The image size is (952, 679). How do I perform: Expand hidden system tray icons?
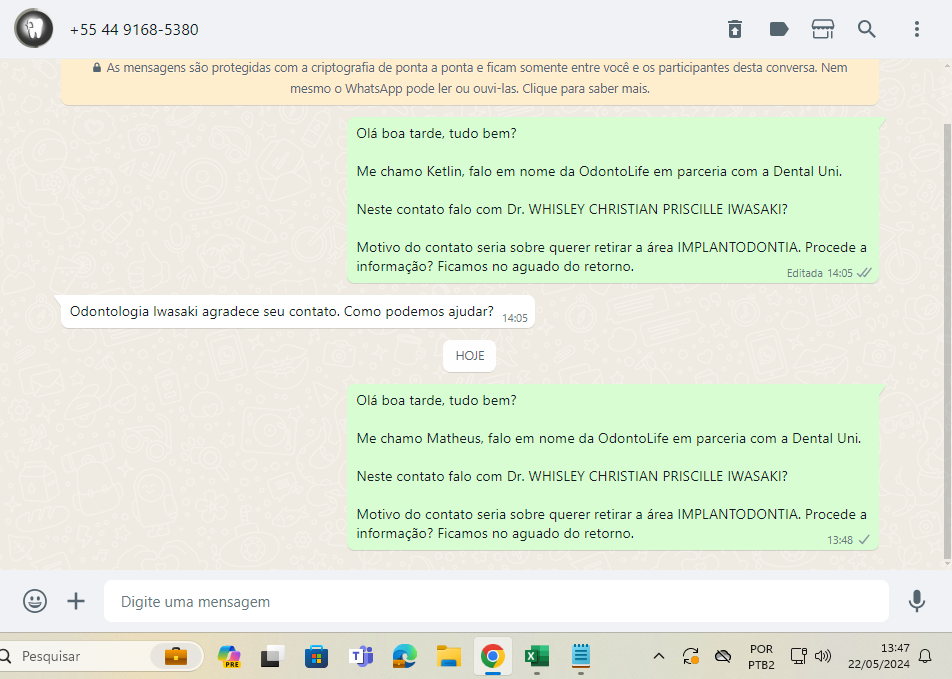click(x=659, y=656)
